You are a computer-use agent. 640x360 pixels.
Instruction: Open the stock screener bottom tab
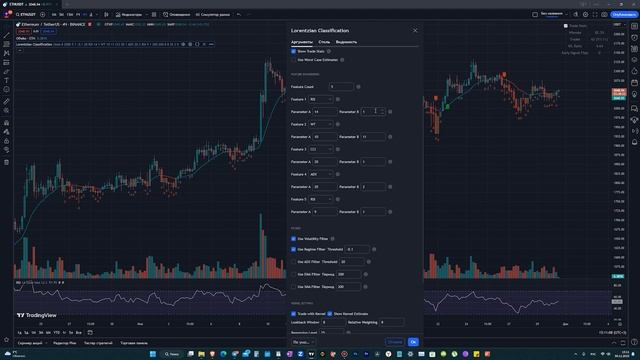30,343
